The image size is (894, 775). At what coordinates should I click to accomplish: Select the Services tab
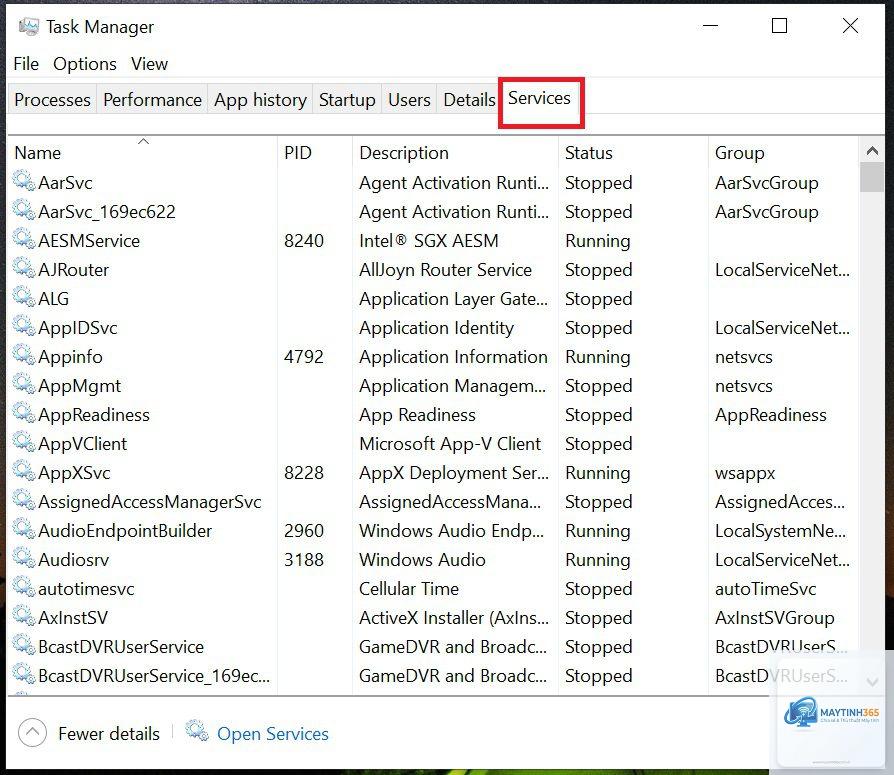[x=539, y=99]
